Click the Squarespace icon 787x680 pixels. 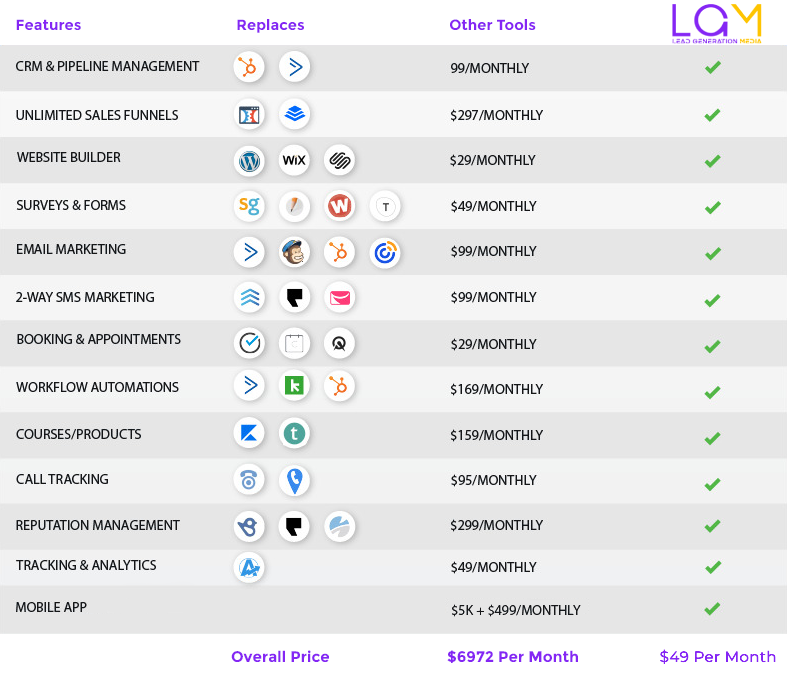[340, 160]
